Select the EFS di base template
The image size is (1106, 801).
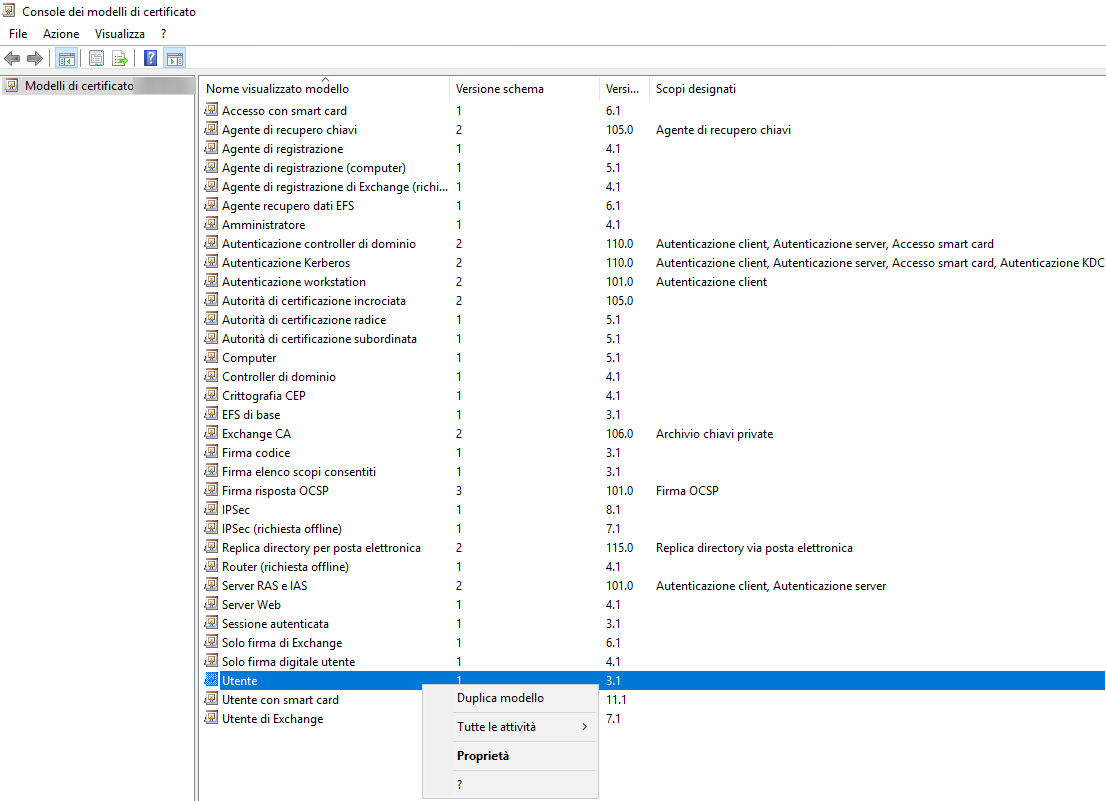pos(251,415)
